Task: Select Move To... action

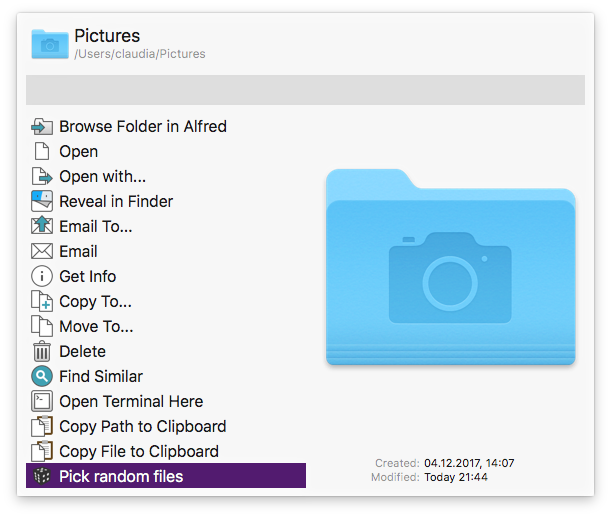Action: tap(96, 327)
